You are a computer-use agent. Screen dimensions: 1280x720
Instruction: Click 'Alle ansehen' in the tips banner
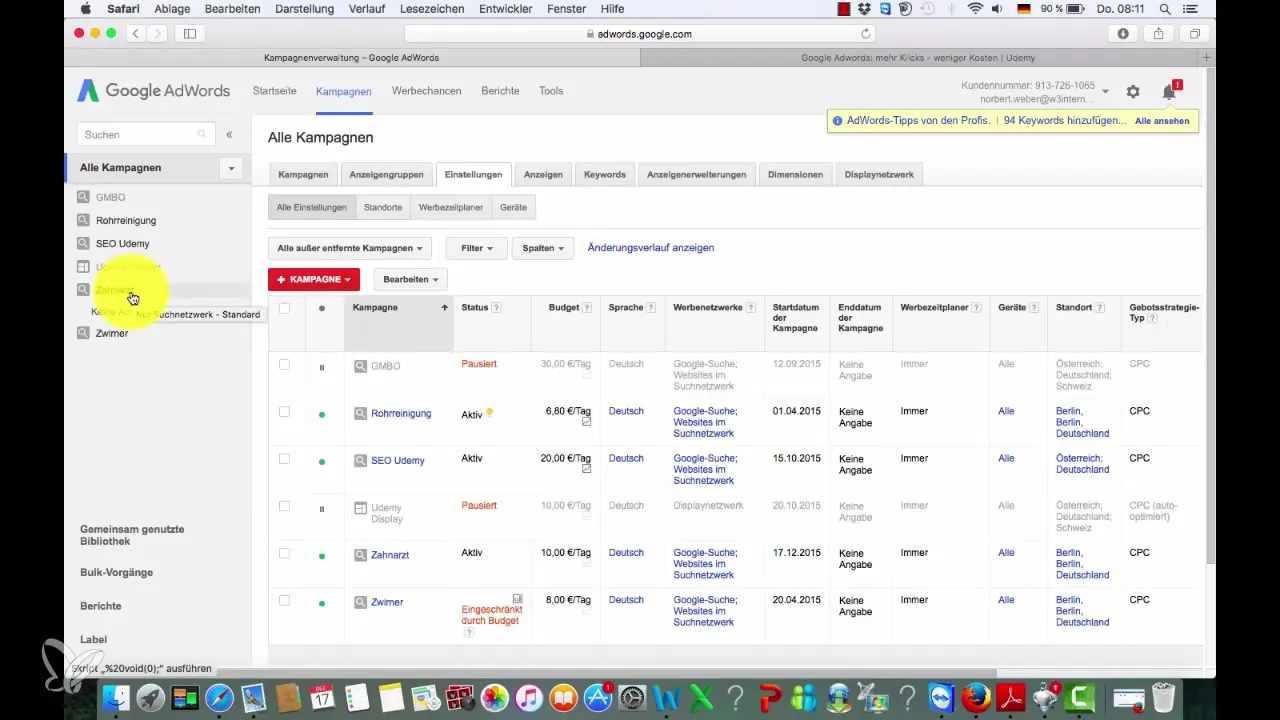click(1162, 121)
